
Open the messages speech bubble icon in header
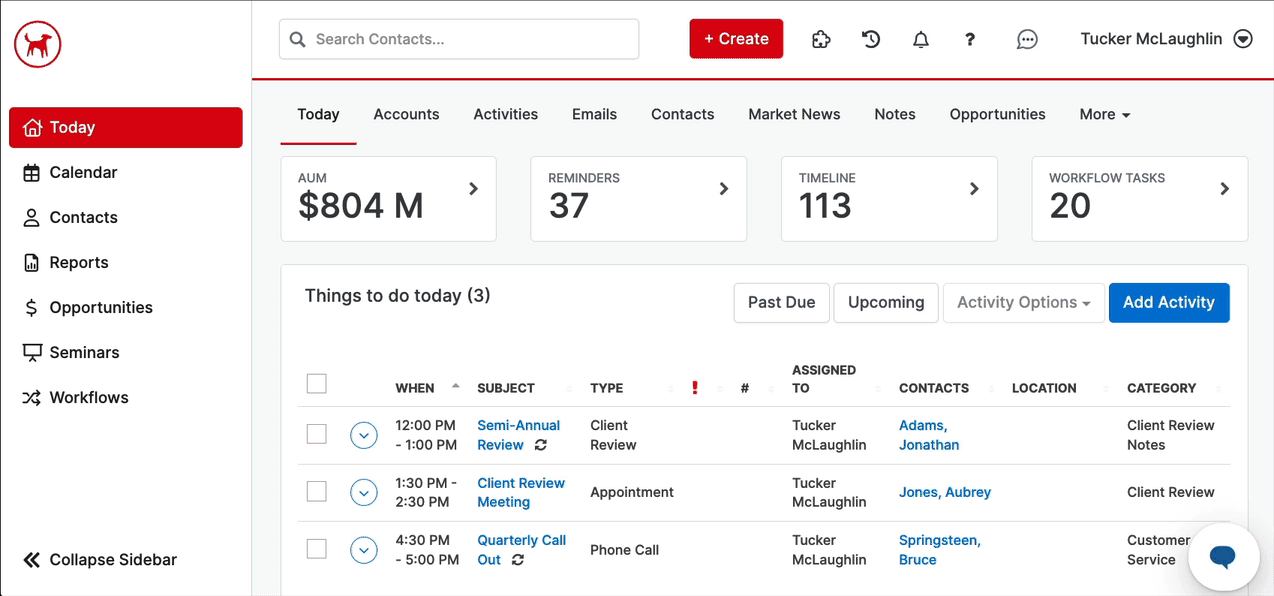(1027, 39)
